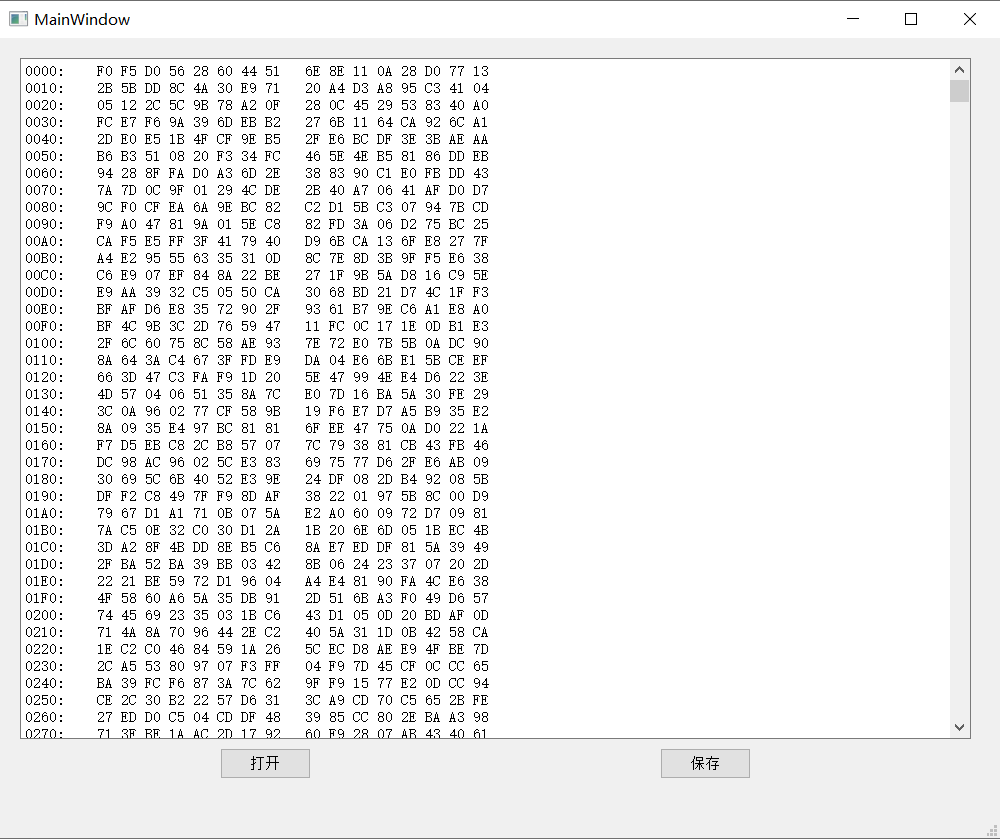This screenshot has height=839, width=1000.
Task: Click the address label 0140:
Action: [x=45, y=411]
